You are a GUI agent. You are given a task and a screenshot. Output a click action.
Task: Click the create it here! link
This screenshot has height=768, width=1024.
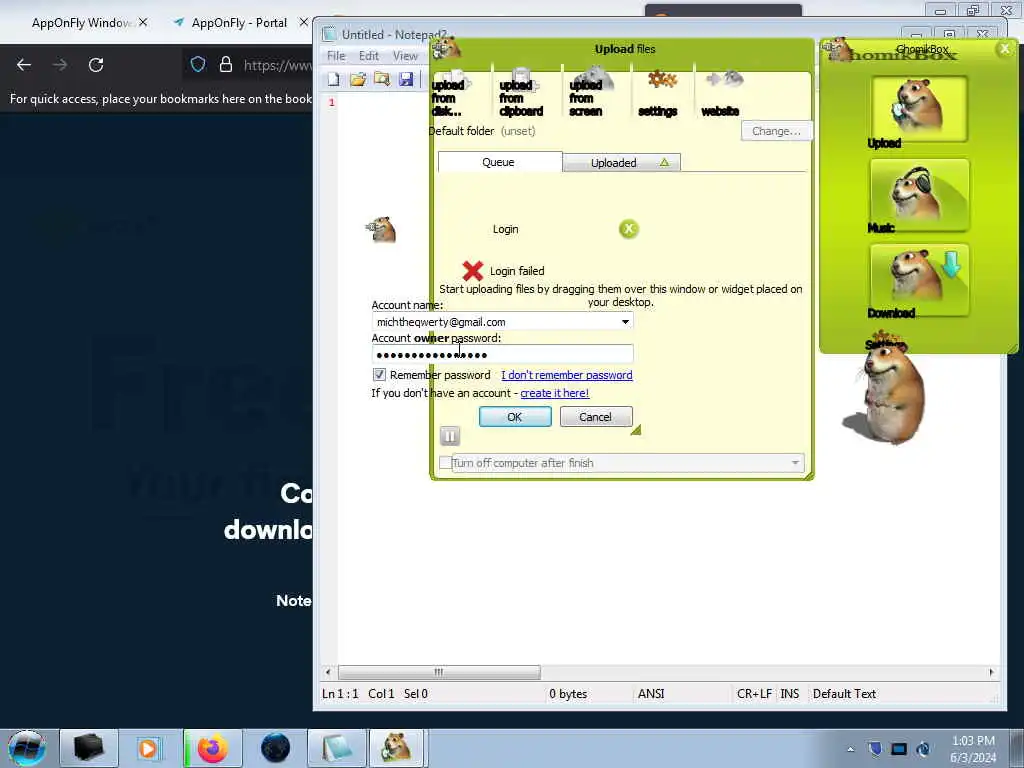tap(554, 393)
